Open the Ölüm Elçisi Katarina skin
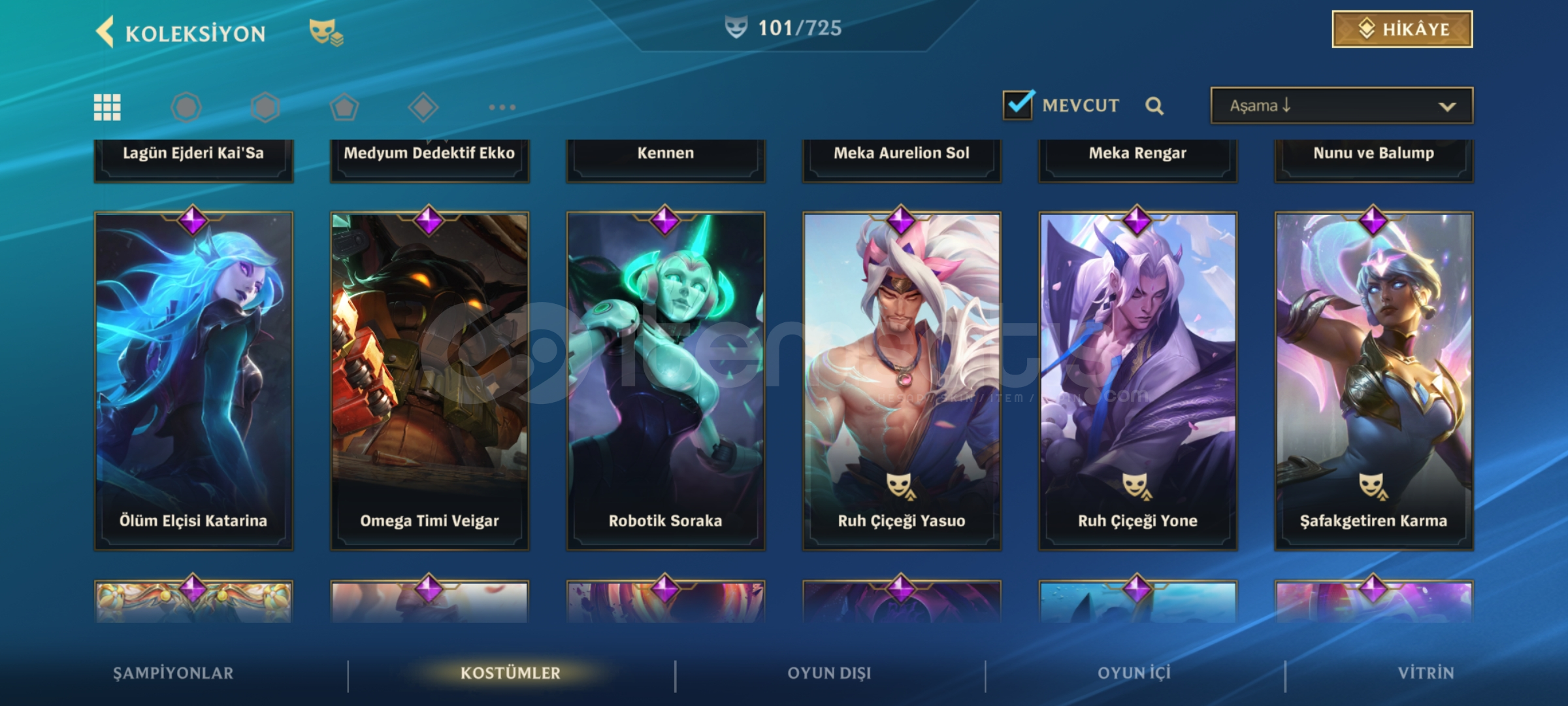The width and height of the screenshot is (1568, 706). point(193,380)
